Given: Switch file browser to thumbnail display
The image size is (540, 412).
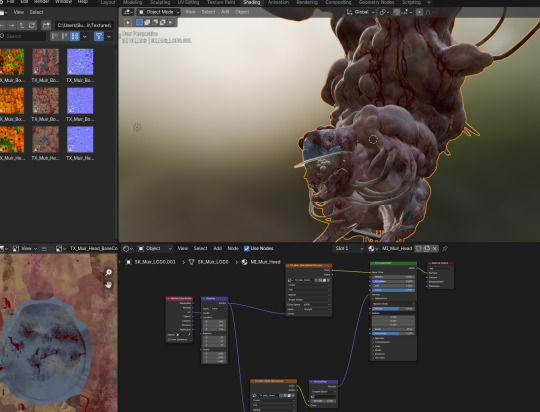Looking at the screenshot, I should [x=75, y=36].
